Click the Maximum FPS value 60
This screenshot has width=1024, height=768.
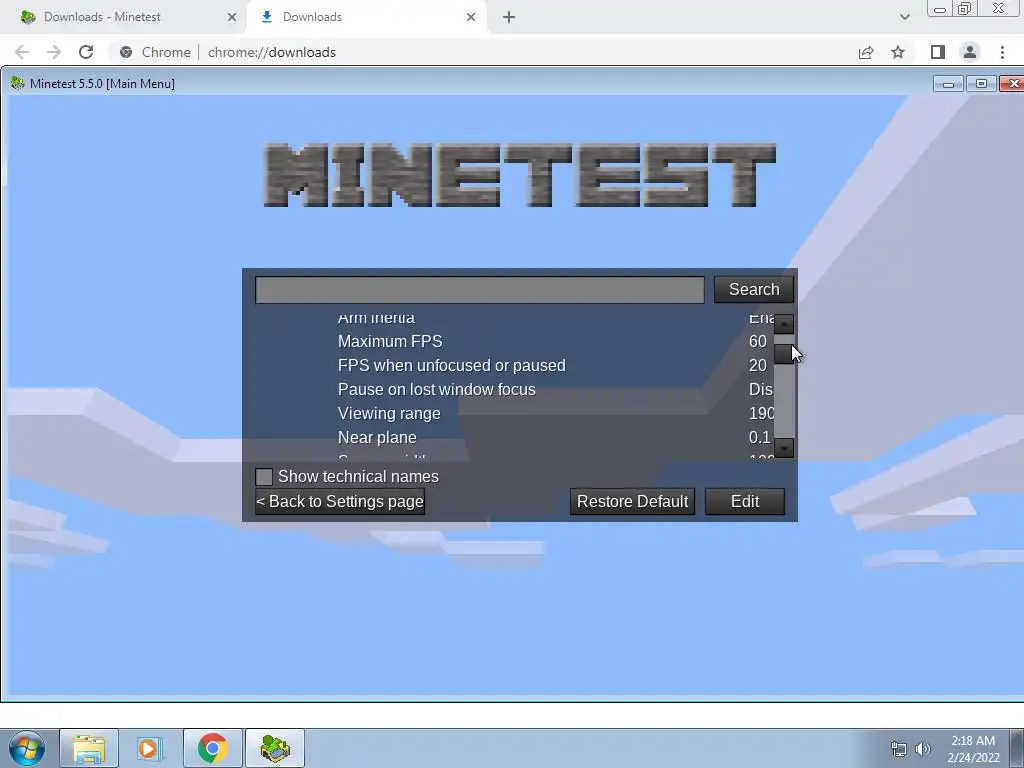[758, 342]
